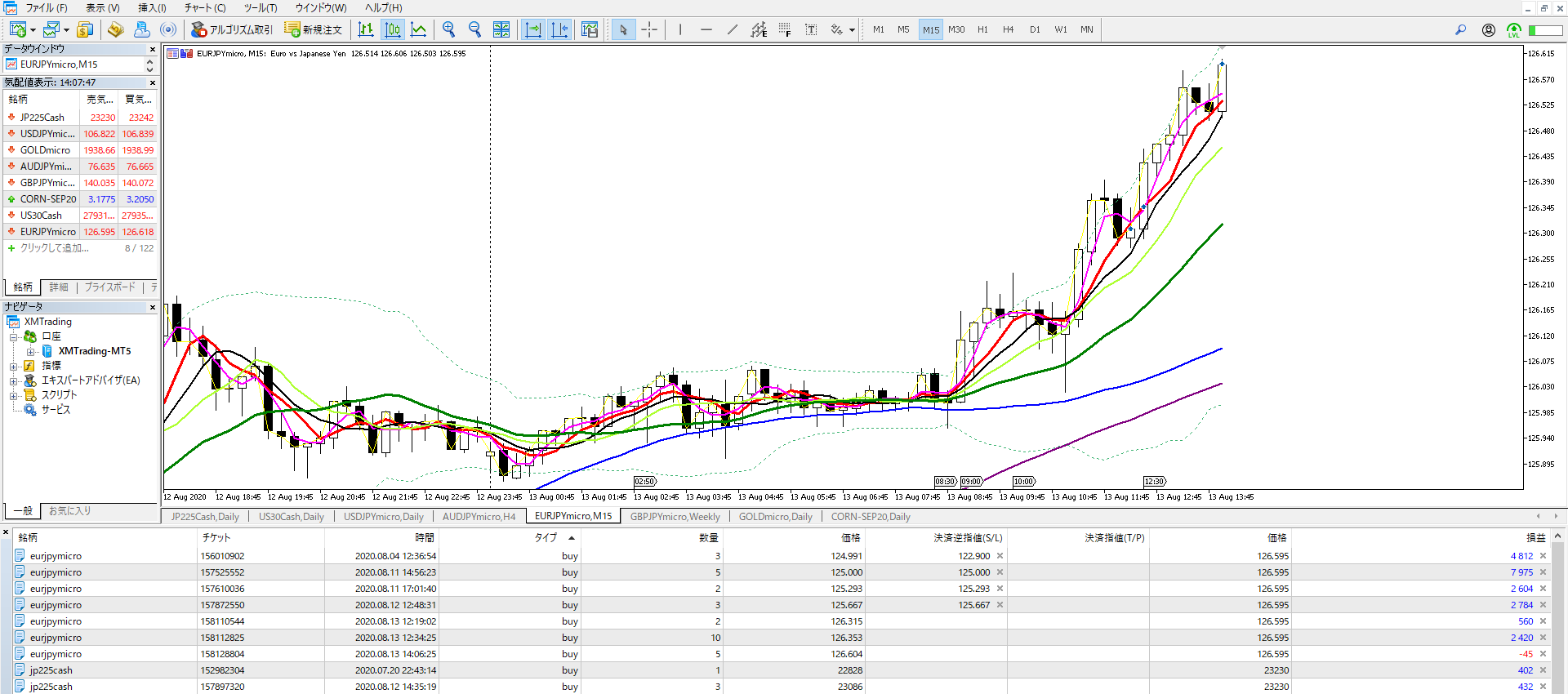The width and height of the screenshot is (1568, 694).
Task: Click the サービス item in Navigator
Action: [56, 410]
